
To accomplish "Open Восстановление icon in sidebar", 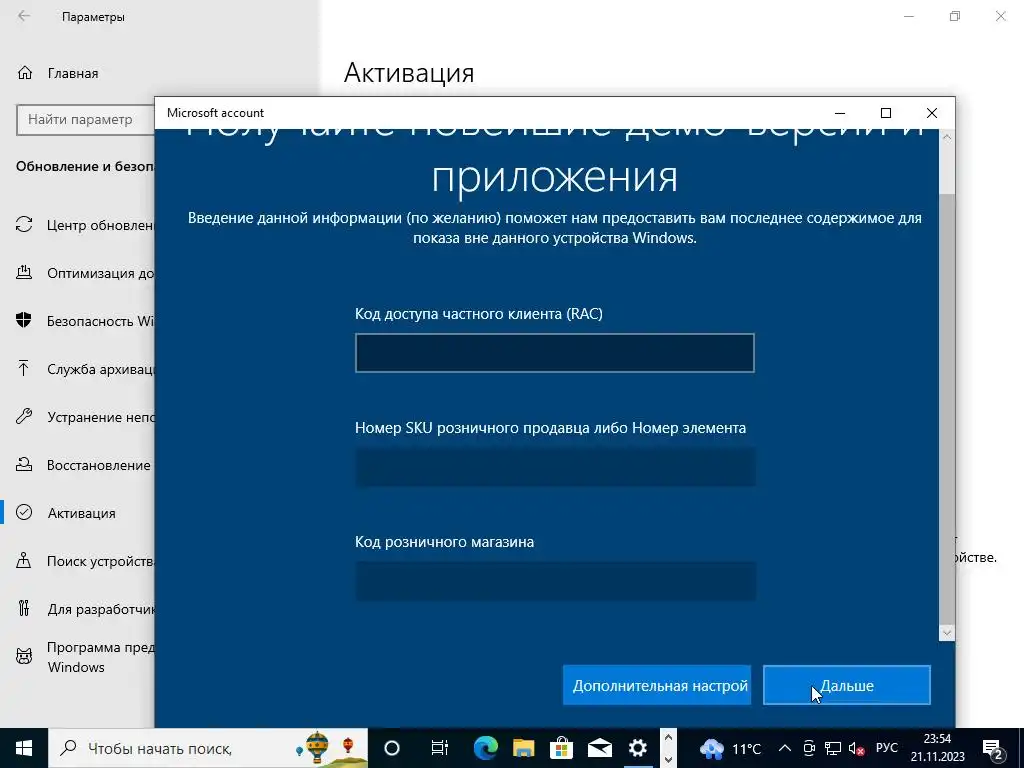I will coord(24,464).
